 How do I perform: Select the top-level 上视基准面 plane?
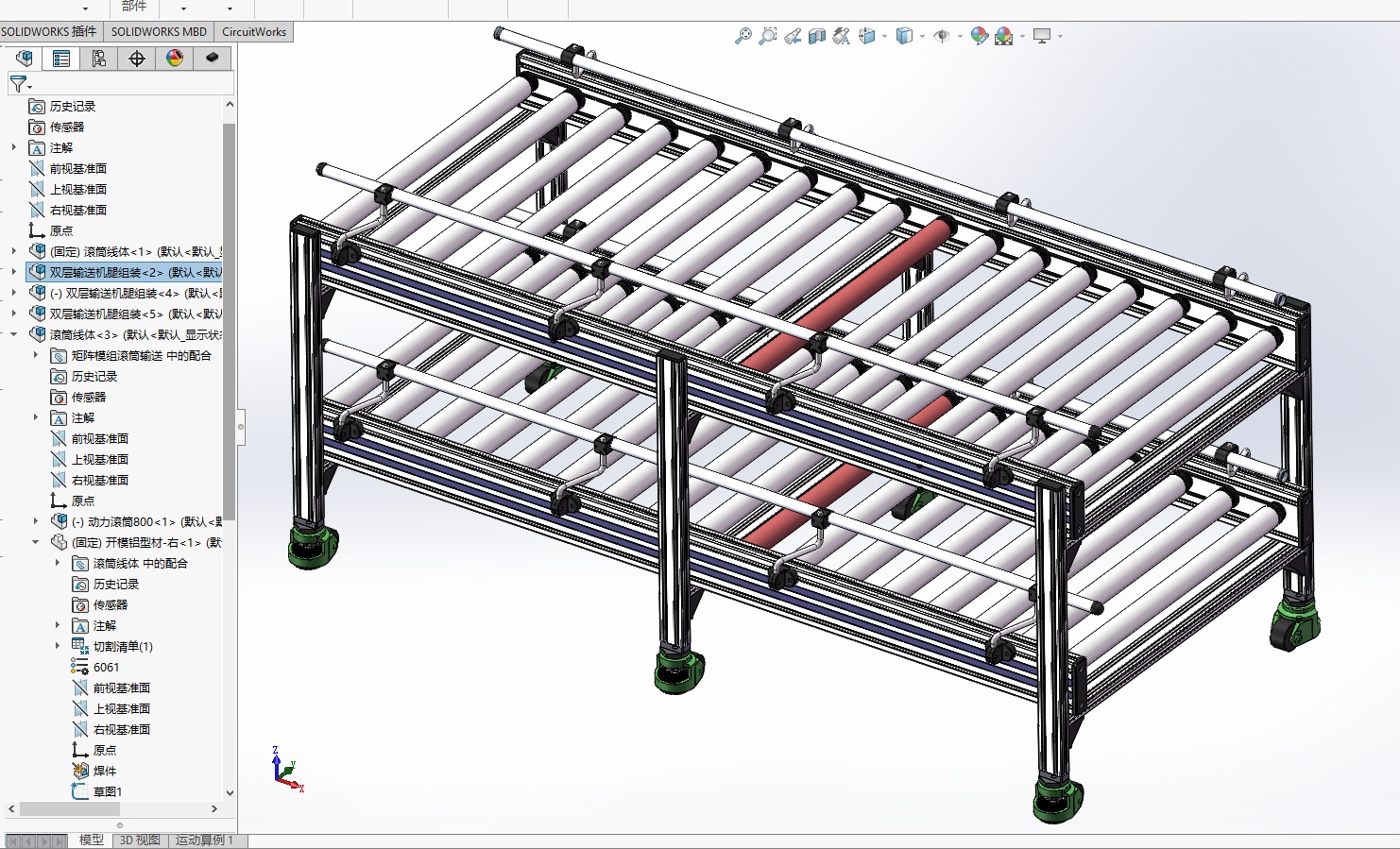[x=68, y=189]
